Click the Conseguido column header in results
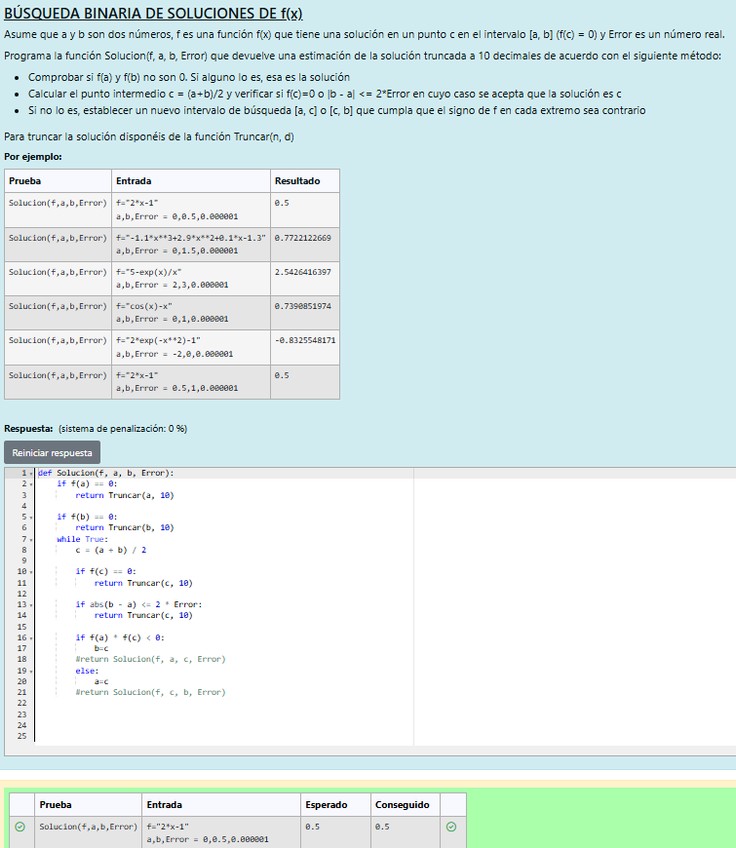This screenshot has height=848, width=736. coord(402,805)
